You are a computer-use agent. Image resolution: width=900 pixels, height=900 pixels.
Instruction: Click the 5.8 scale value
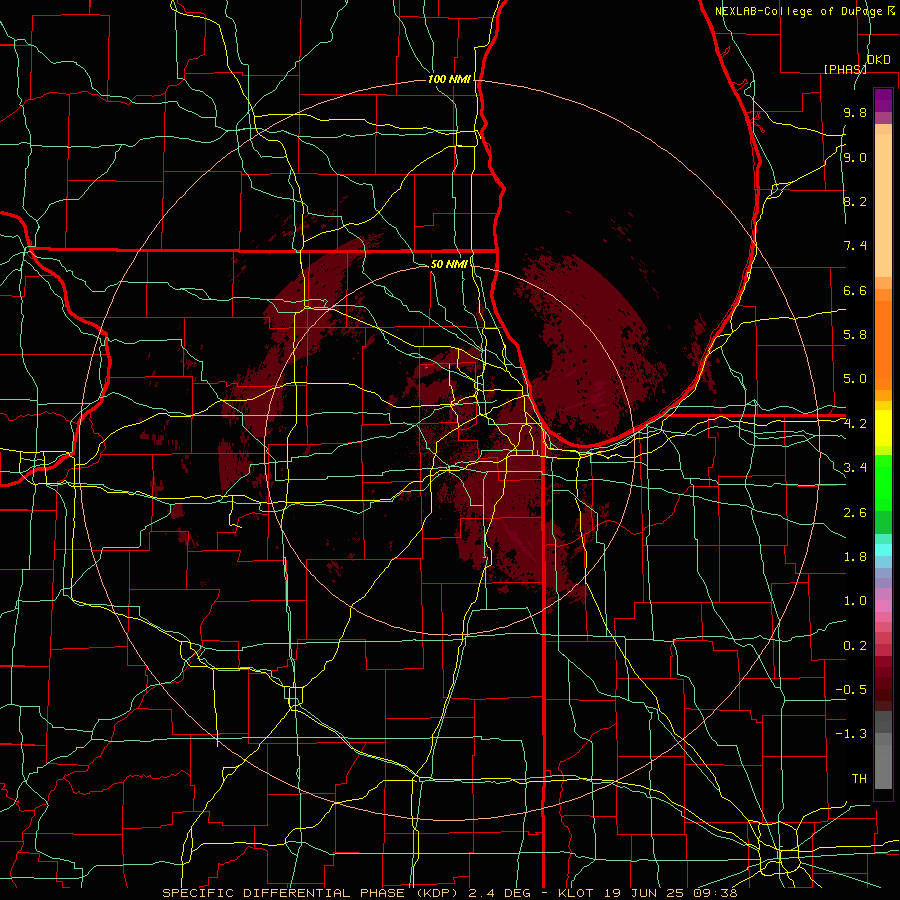coord(855,335)
